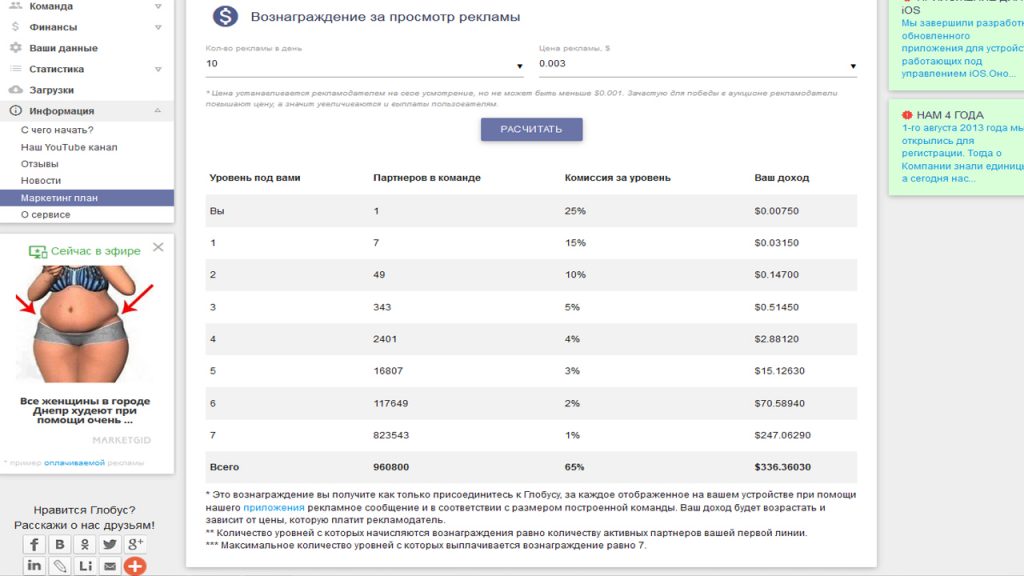Follow the 'приложения' link in the footnote

tap(274, 507)
